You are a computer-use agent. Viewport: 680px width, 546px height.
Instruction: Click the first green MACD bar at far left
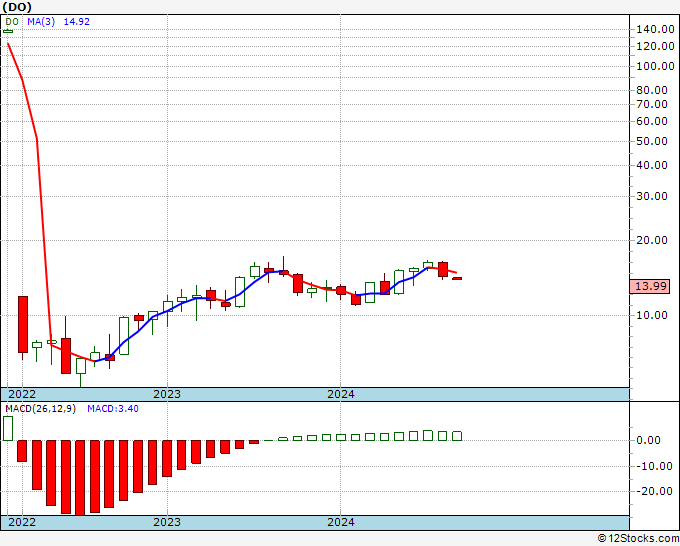point(8,428)
